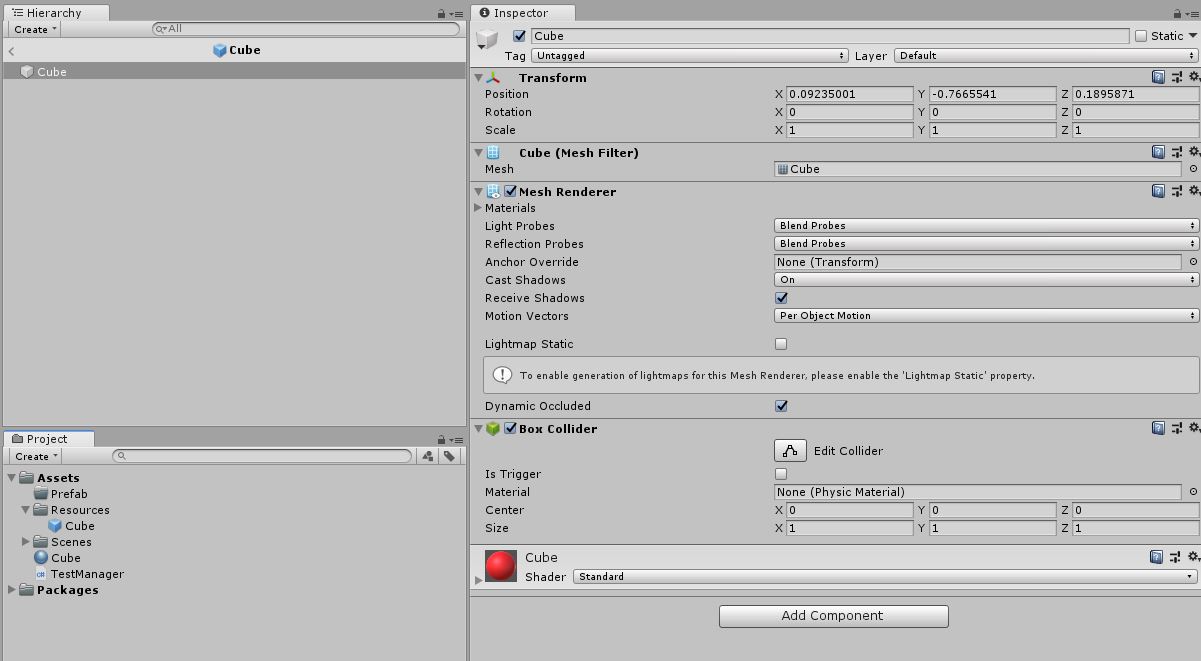Image resolution: width=1201 pixels, height=661 pixels.
Task: Open object picker for Mesh field
Action: tap(1192, 169)
